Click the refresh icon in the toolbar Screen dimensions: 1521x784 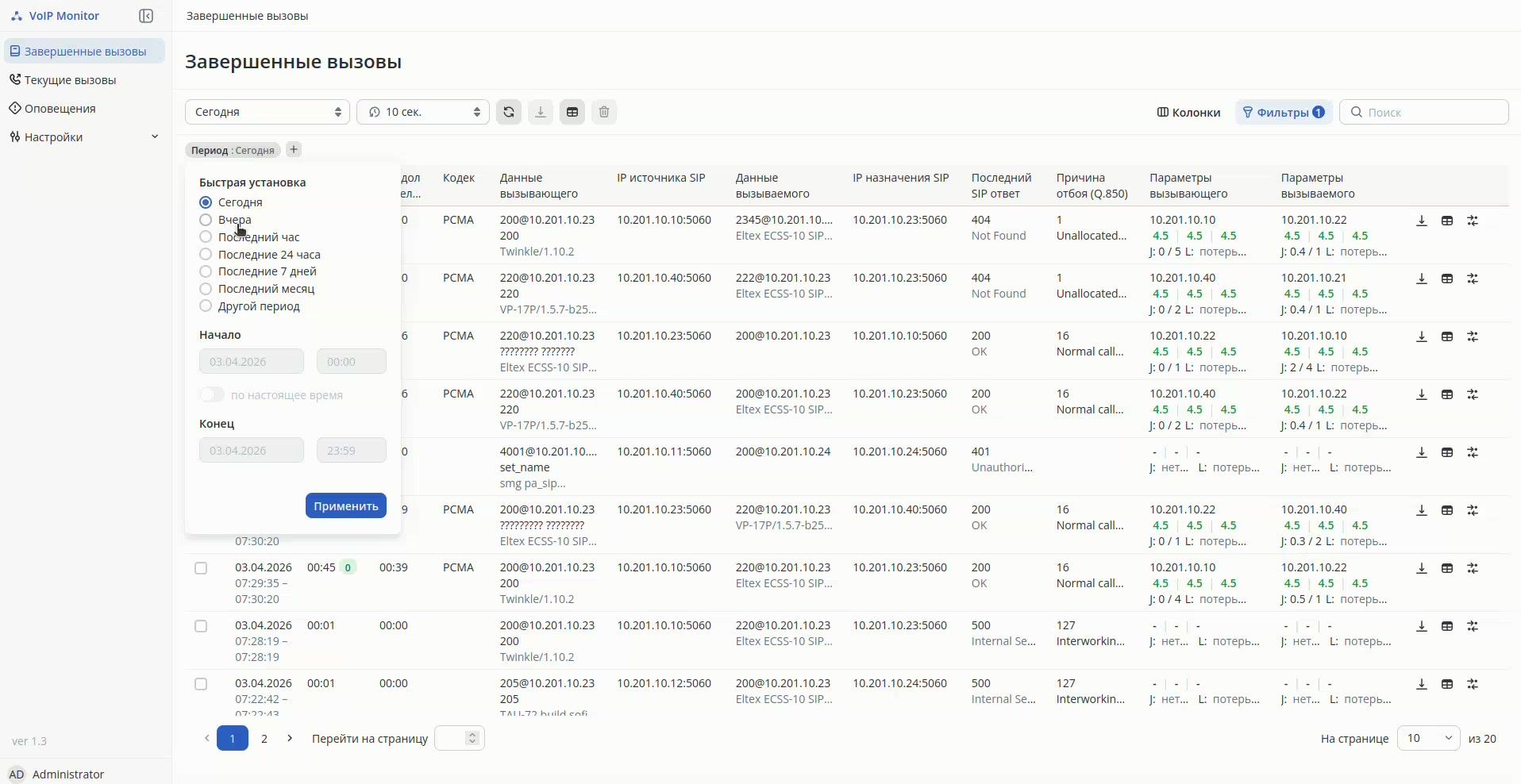[509, 112]
